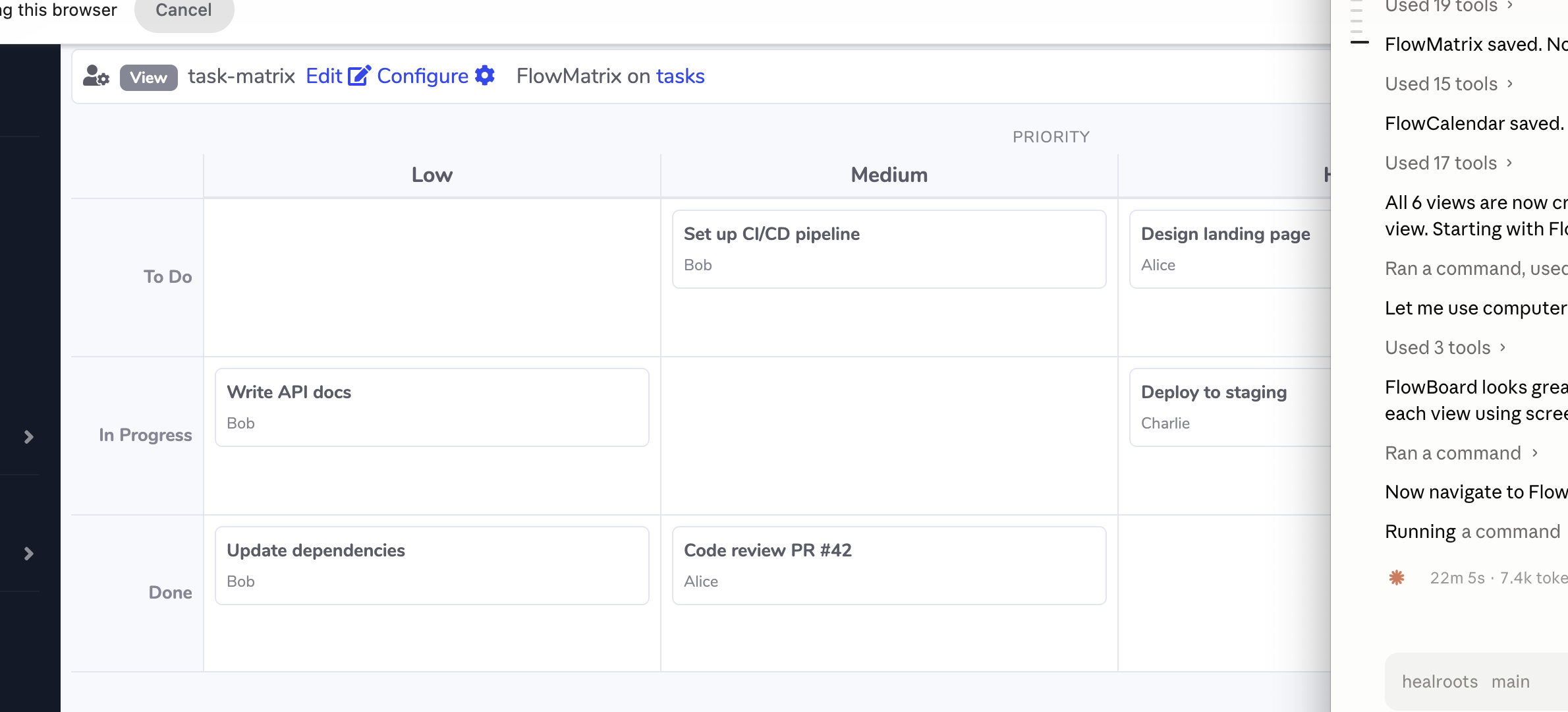
Task: Expand the Ran a command entry
Action: point(1462,453)
